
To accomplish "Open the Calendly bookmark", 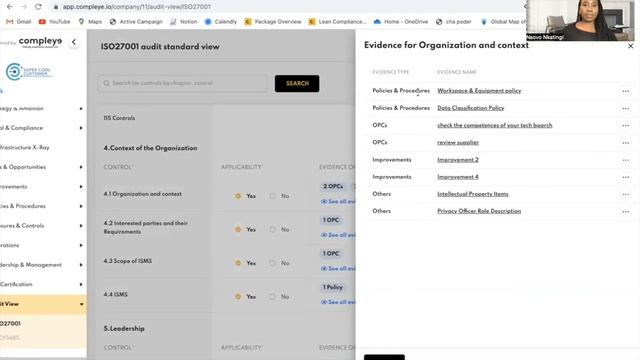I will 221,22.
